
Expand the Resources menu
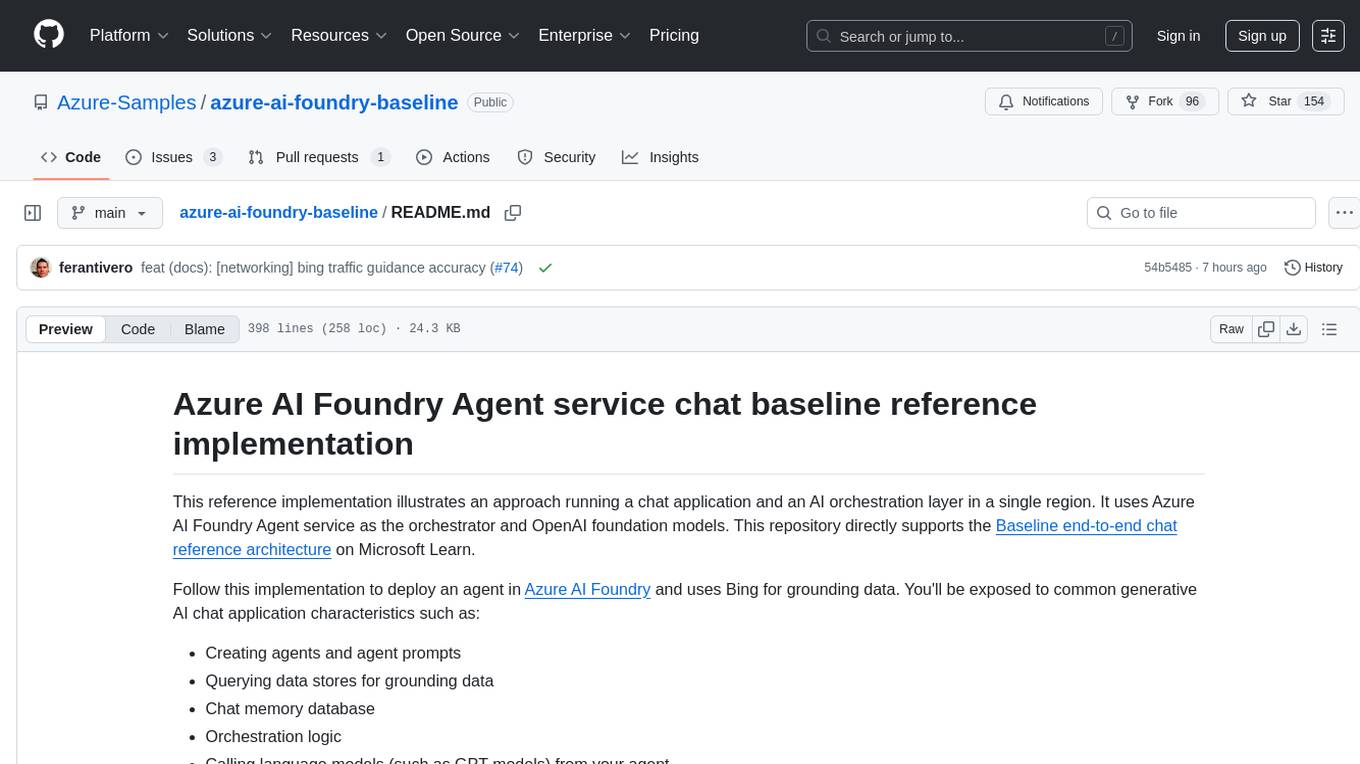point(339,35)
